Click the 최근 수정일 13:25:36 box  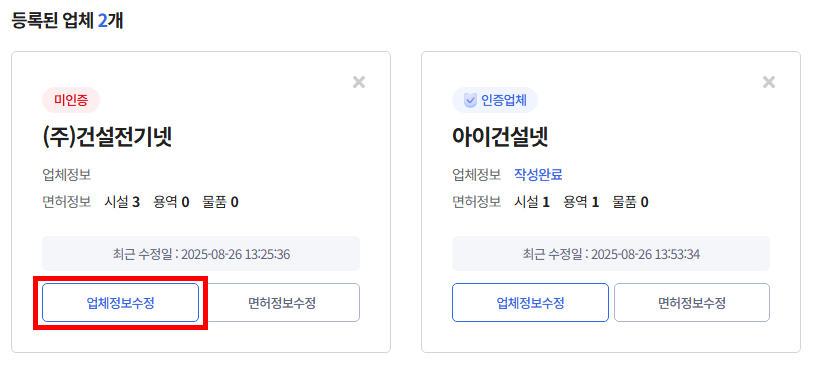(x=201, y=254)
